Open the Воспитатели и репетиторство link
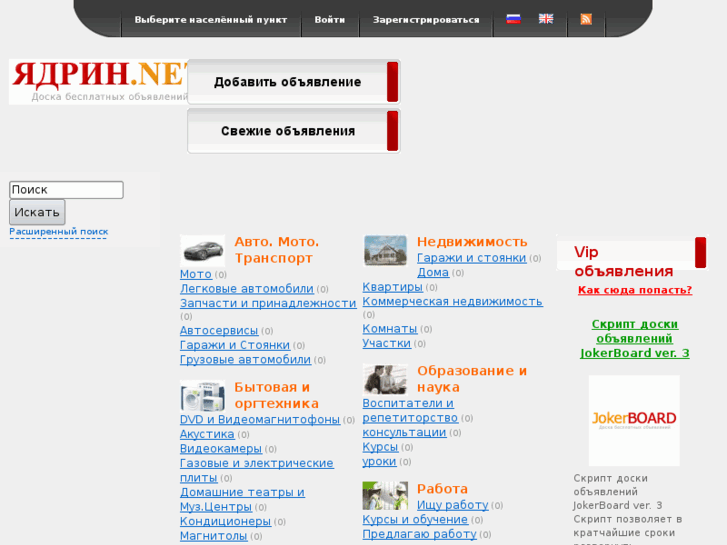The width and height of the screenshot is (727, 545). pyautogui.click(x=410, y=410)
